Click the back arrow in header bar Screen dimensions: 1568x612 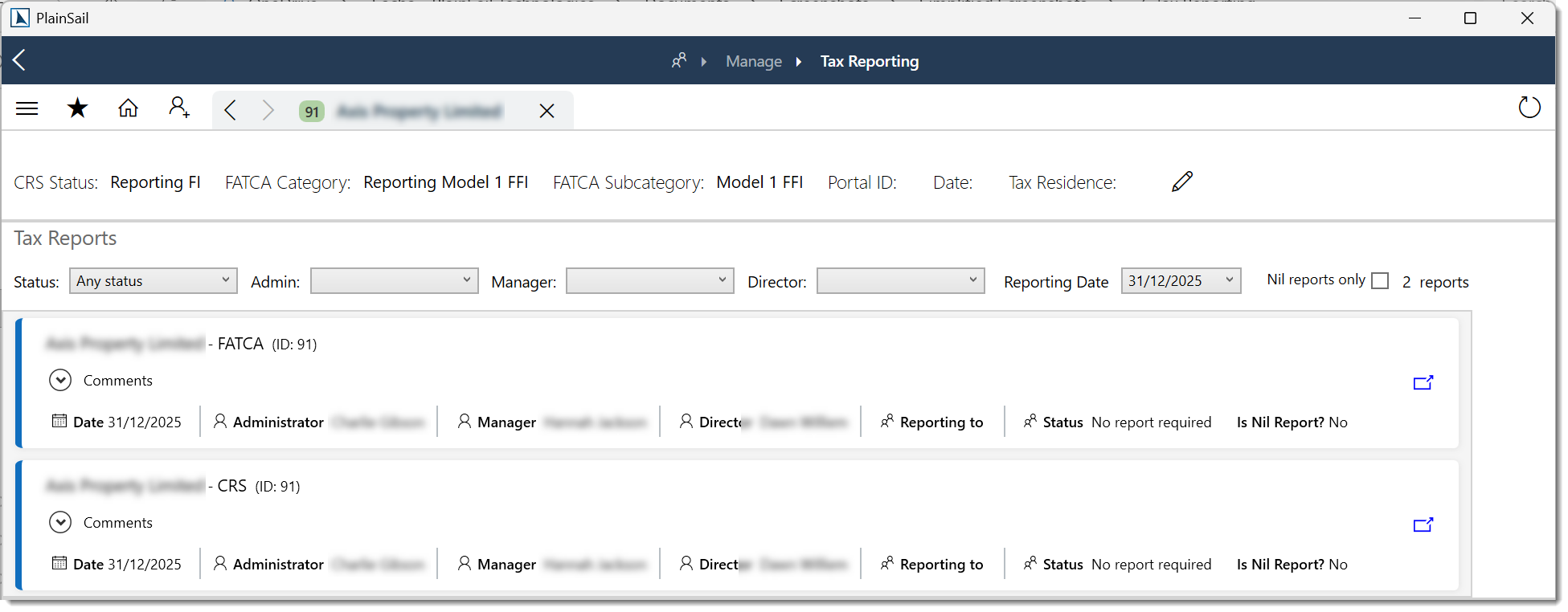(20, 60)
